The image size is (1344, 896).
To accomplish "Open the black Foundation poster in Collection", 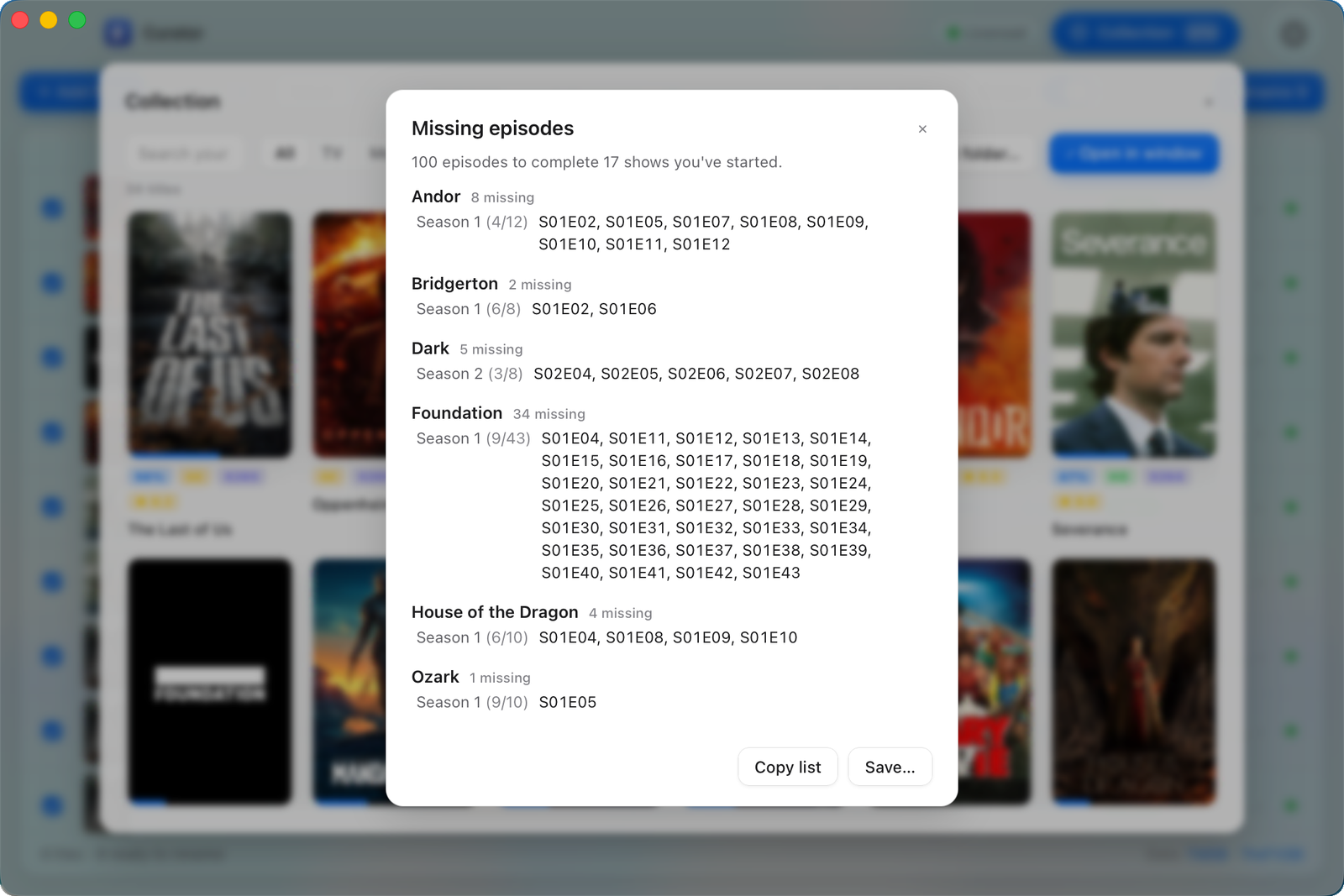I will (x=210, y=682).
